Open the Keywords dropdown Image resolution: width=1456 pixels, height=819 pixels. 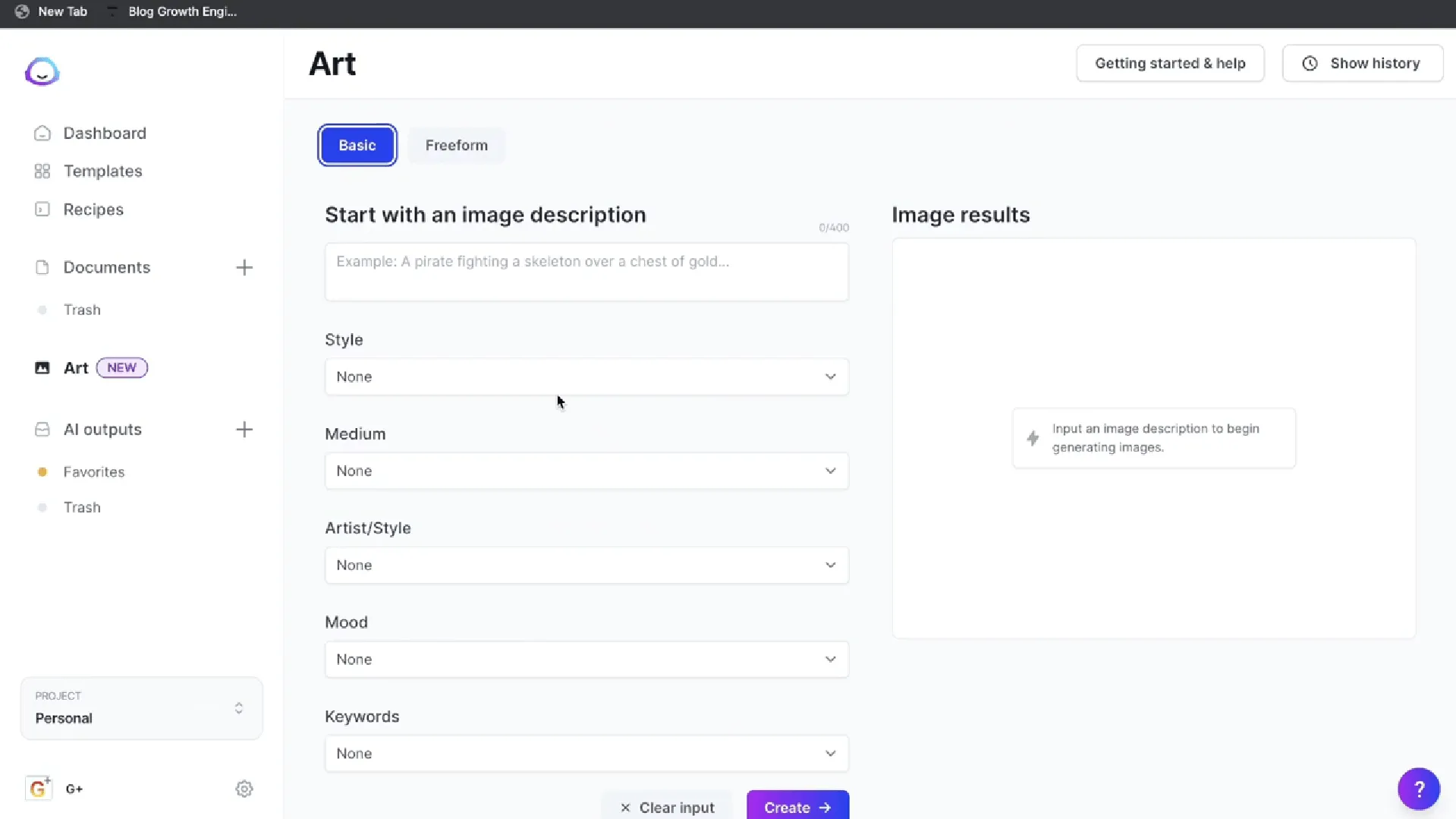click(x=586, y=753)
